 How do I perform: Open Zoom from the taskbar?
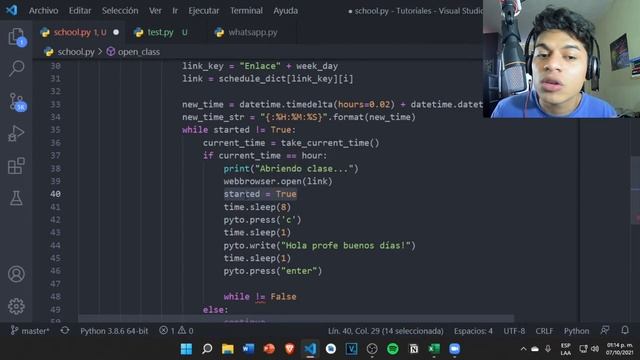click(x=454, y=349)
